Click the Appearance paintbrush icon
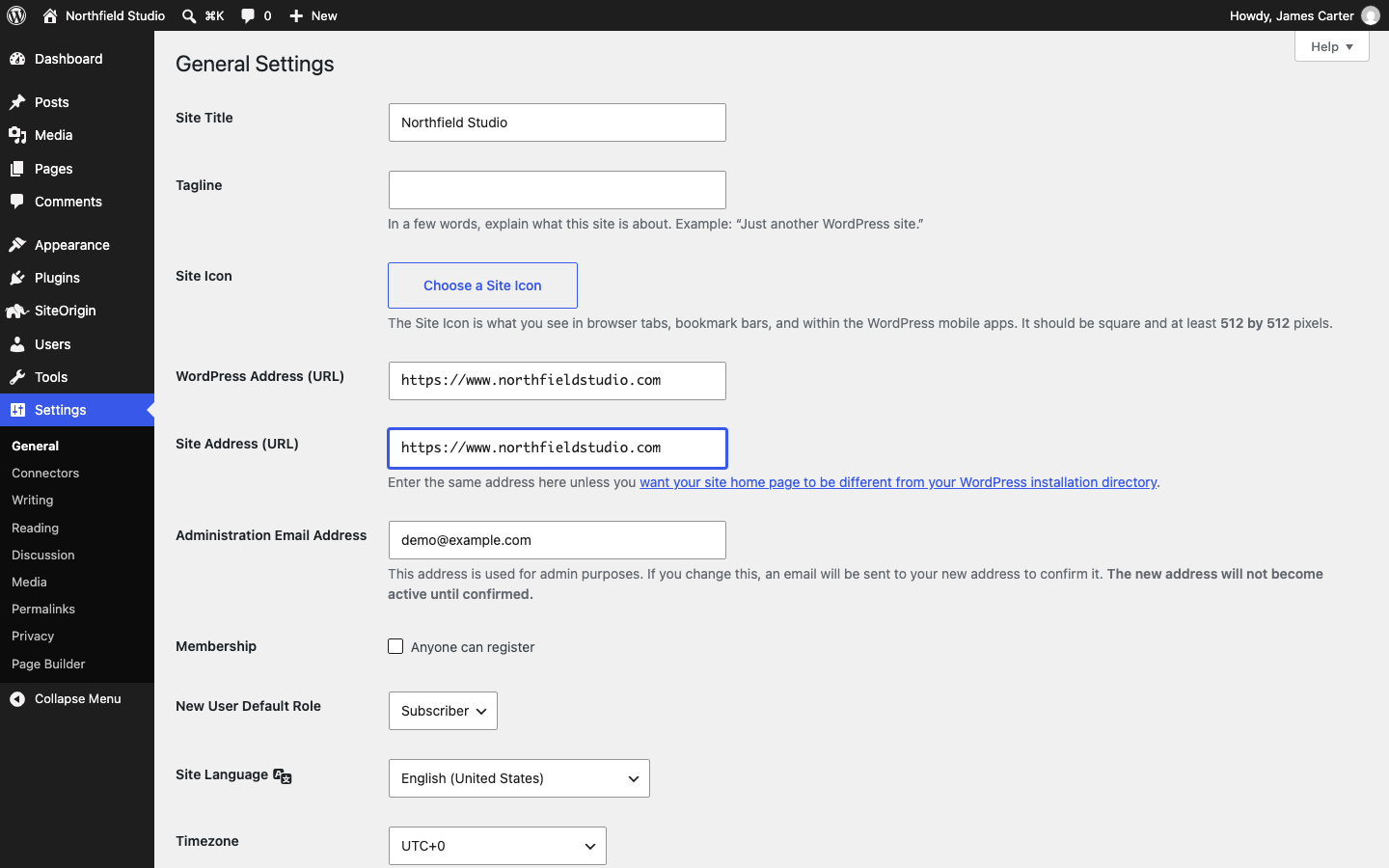The height and width of the screenshot is (868, 1389). (17, 245)
